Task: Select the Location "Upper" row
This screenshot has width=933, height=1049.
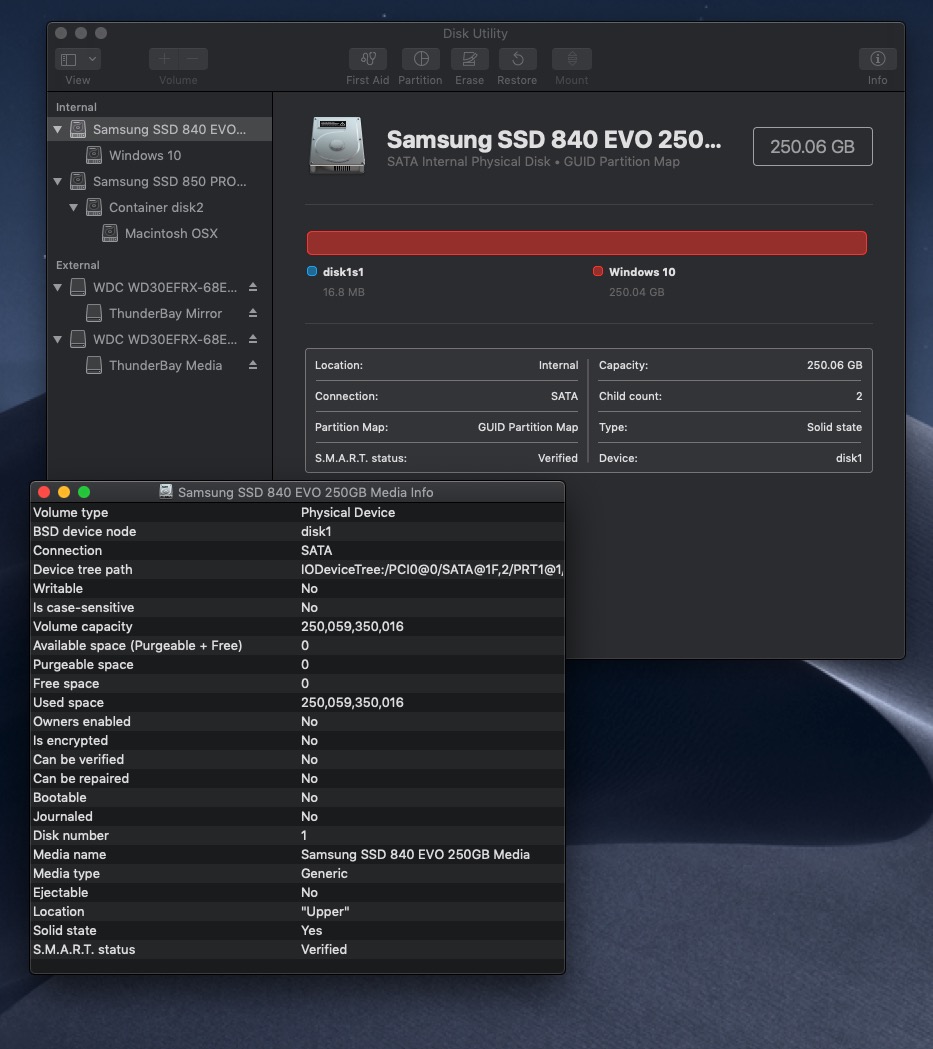Action: click(x=298, y=911)
